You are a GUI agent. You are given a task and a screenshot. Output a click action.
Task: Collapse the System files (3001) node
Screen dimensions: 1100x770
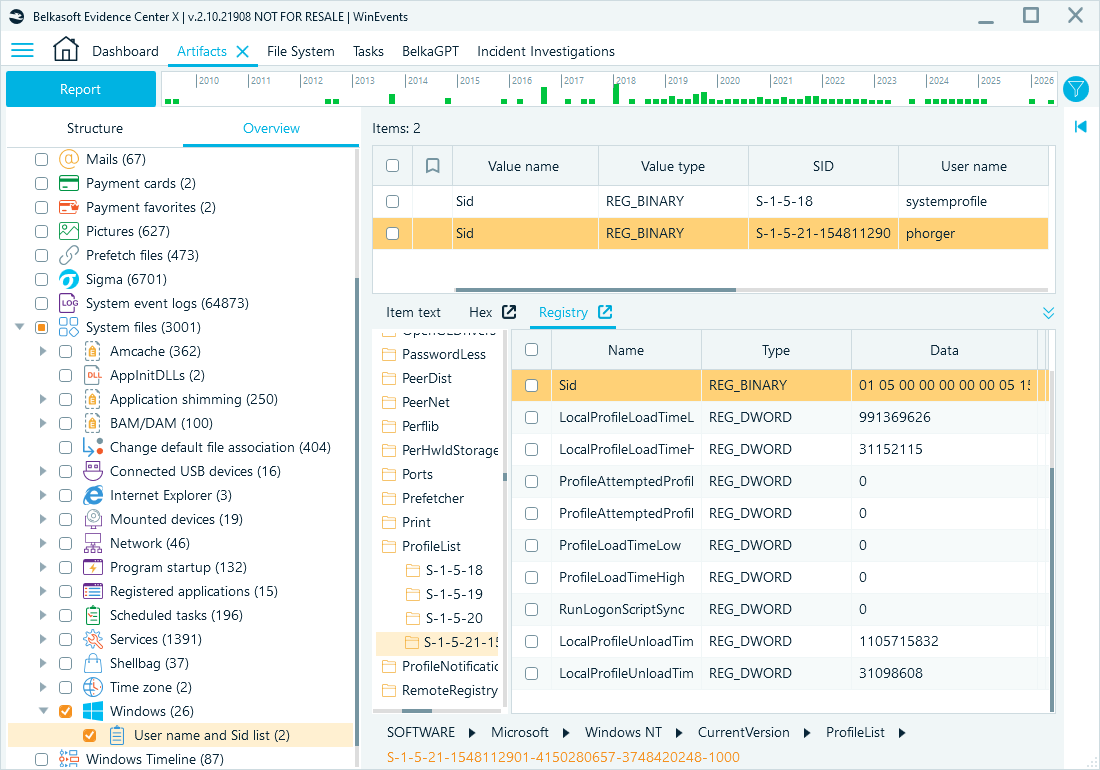[20, 327]
